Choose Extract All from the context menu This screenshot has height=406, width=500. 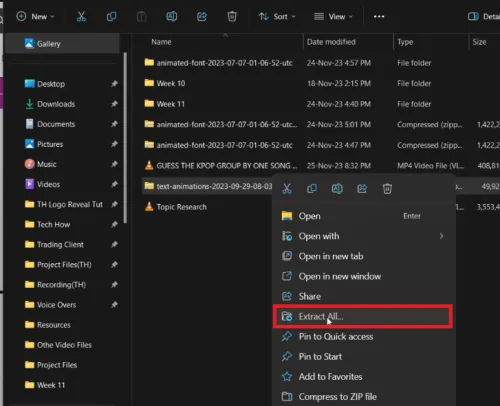pyautogui.click(x=363, y=316)
